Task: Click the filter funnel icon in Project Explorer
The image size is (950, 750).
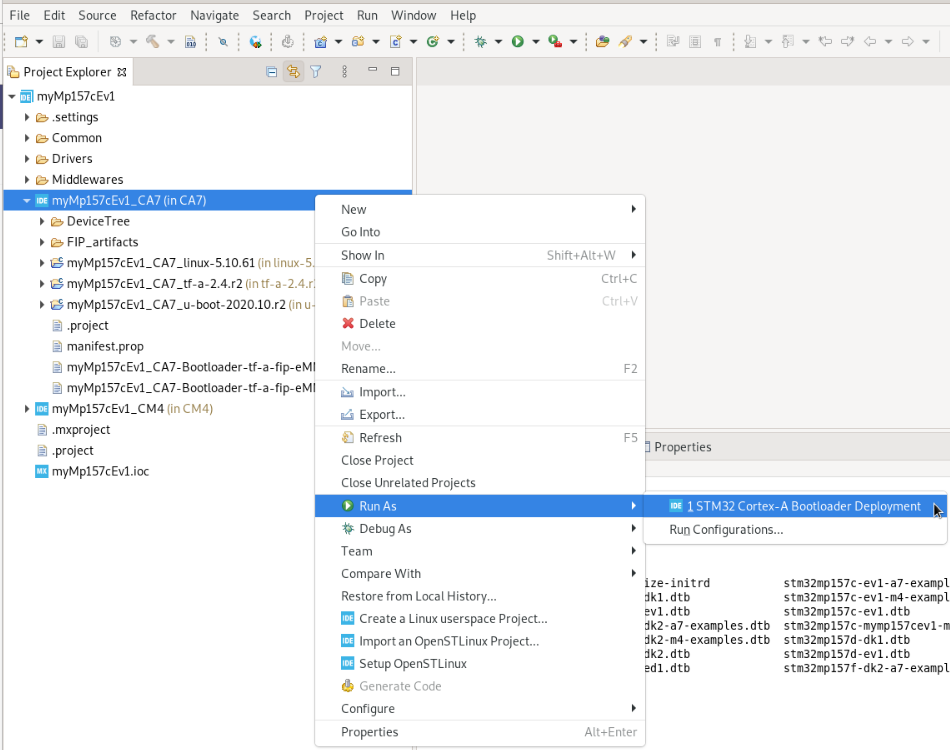Action: pos(316,72)
